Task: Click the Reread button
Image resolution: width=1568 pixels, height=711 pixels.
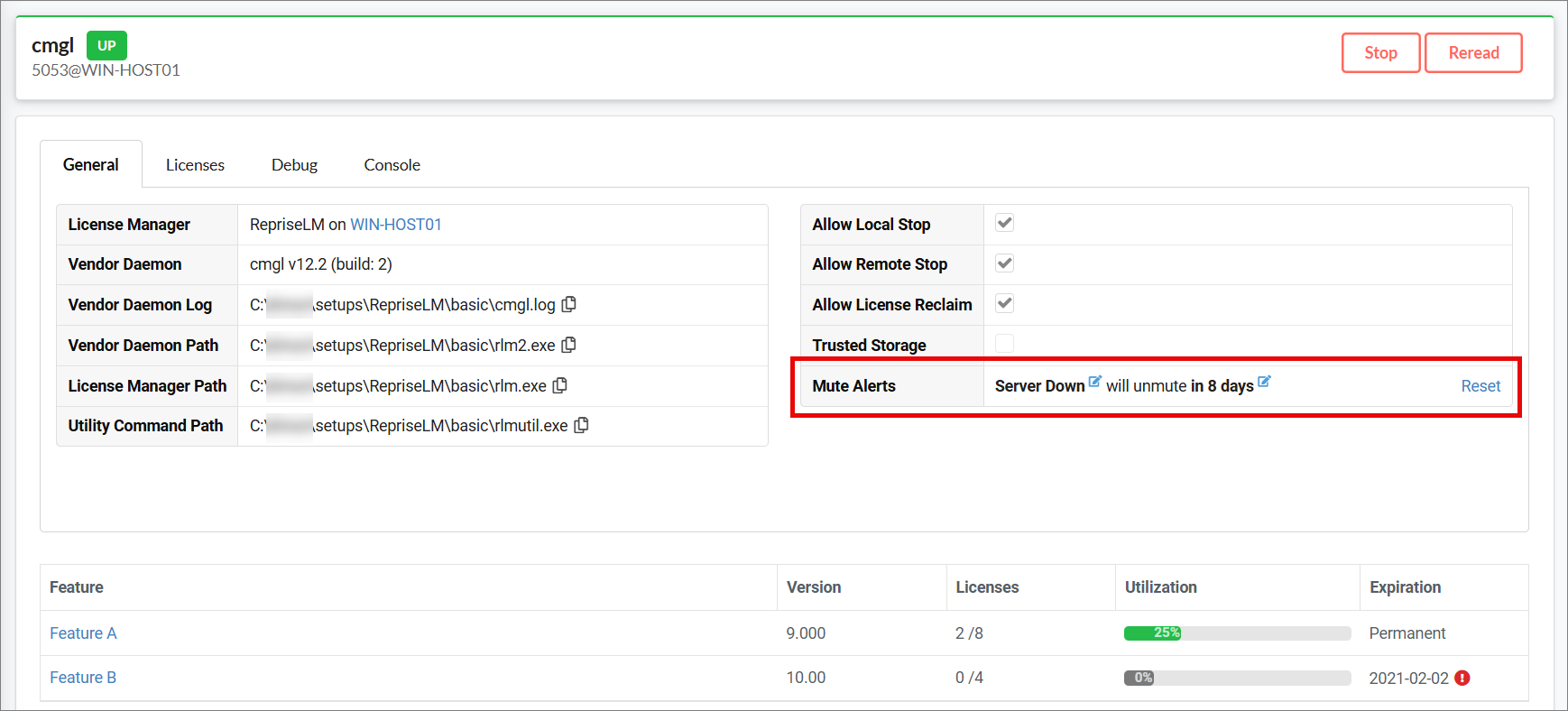Action: [x=1473, y=52]
